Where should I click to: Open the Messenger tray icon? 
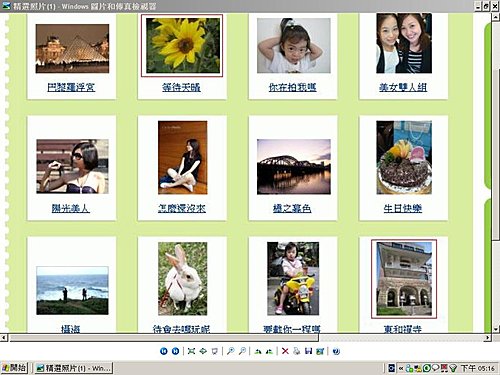409,368
